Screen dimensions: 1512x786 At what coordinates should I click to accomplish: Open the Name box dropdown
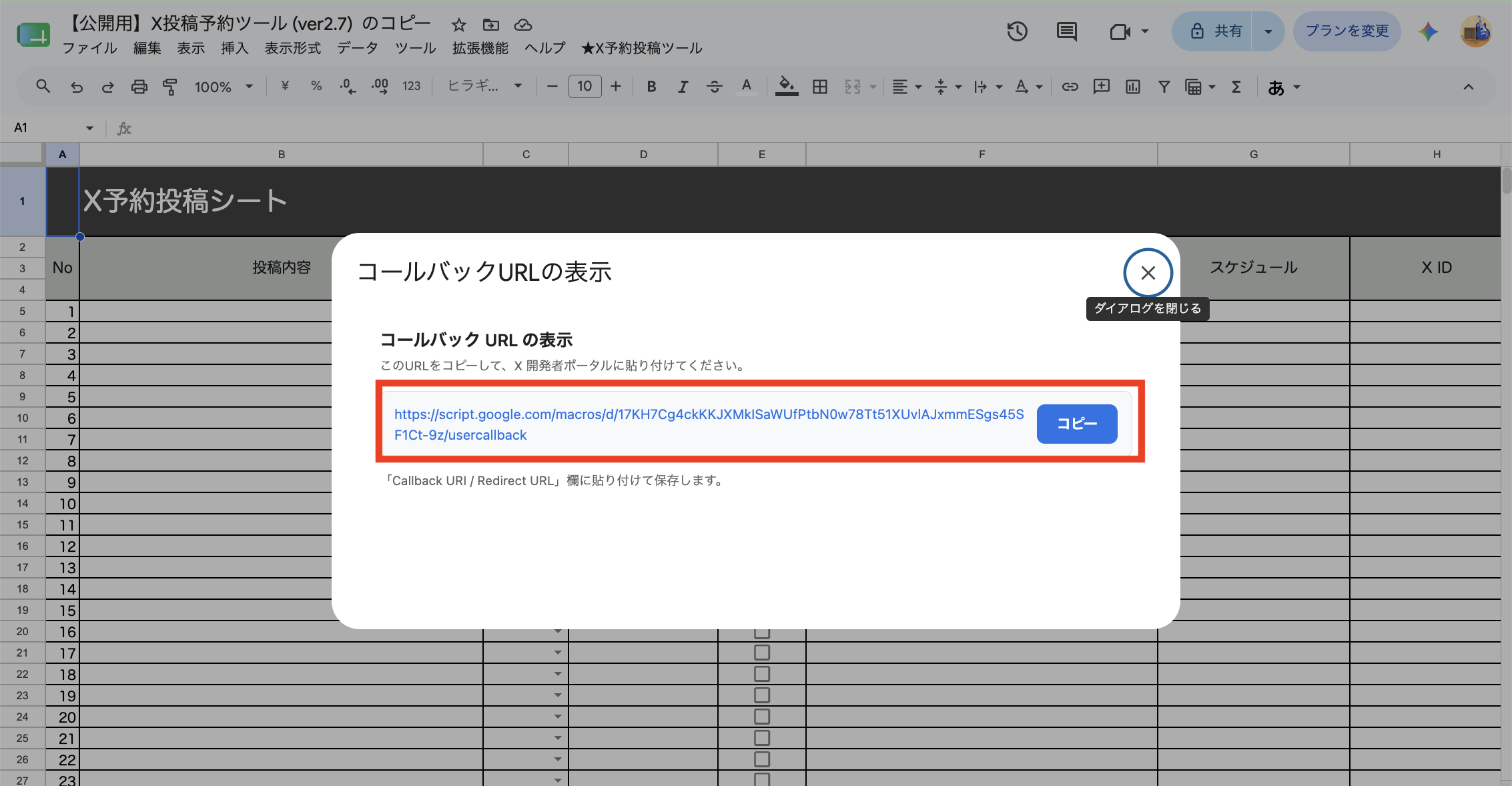pos(89,128)
